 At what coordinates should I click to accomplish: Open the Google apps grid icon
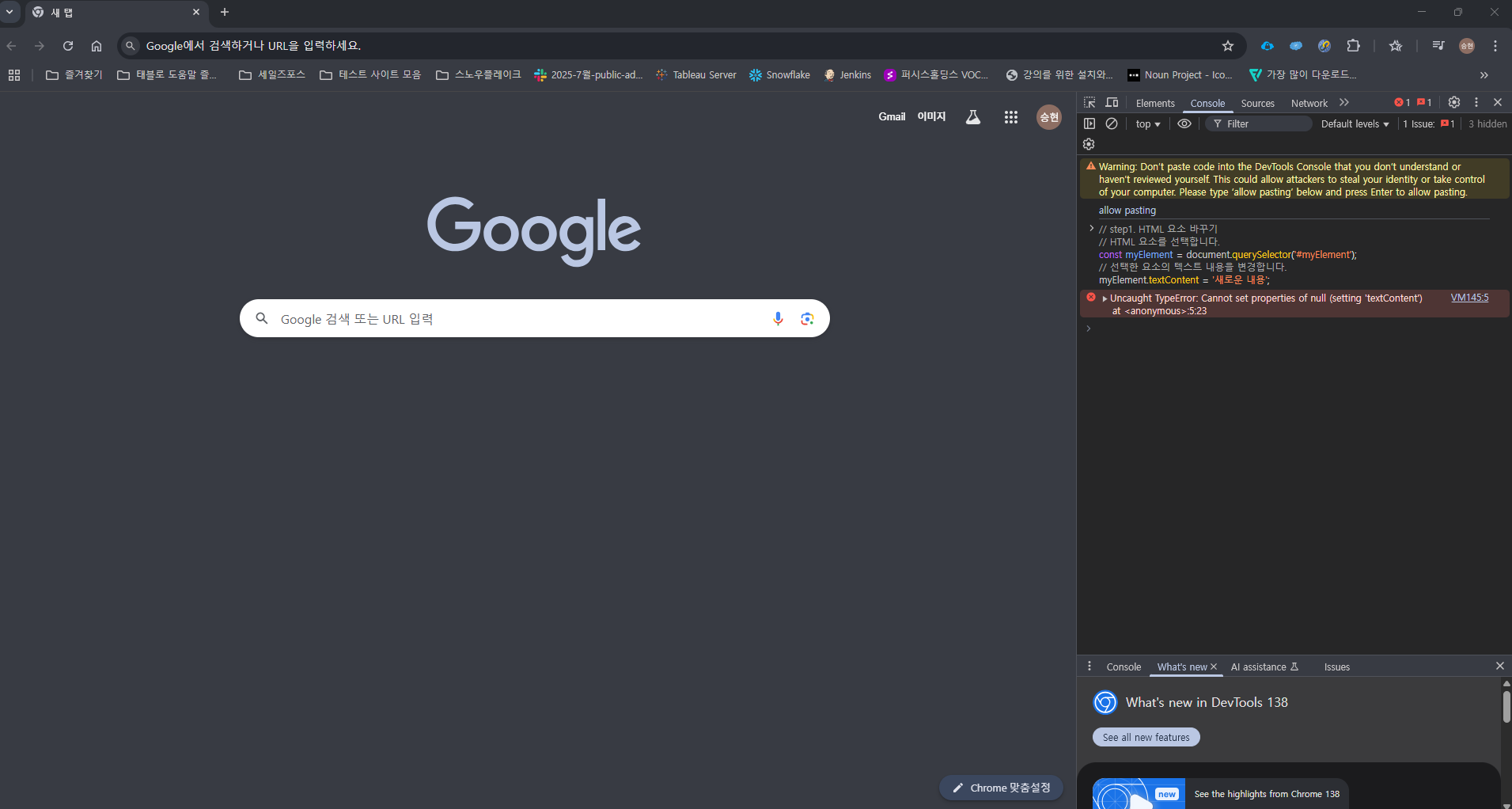tap(1011, 117)
